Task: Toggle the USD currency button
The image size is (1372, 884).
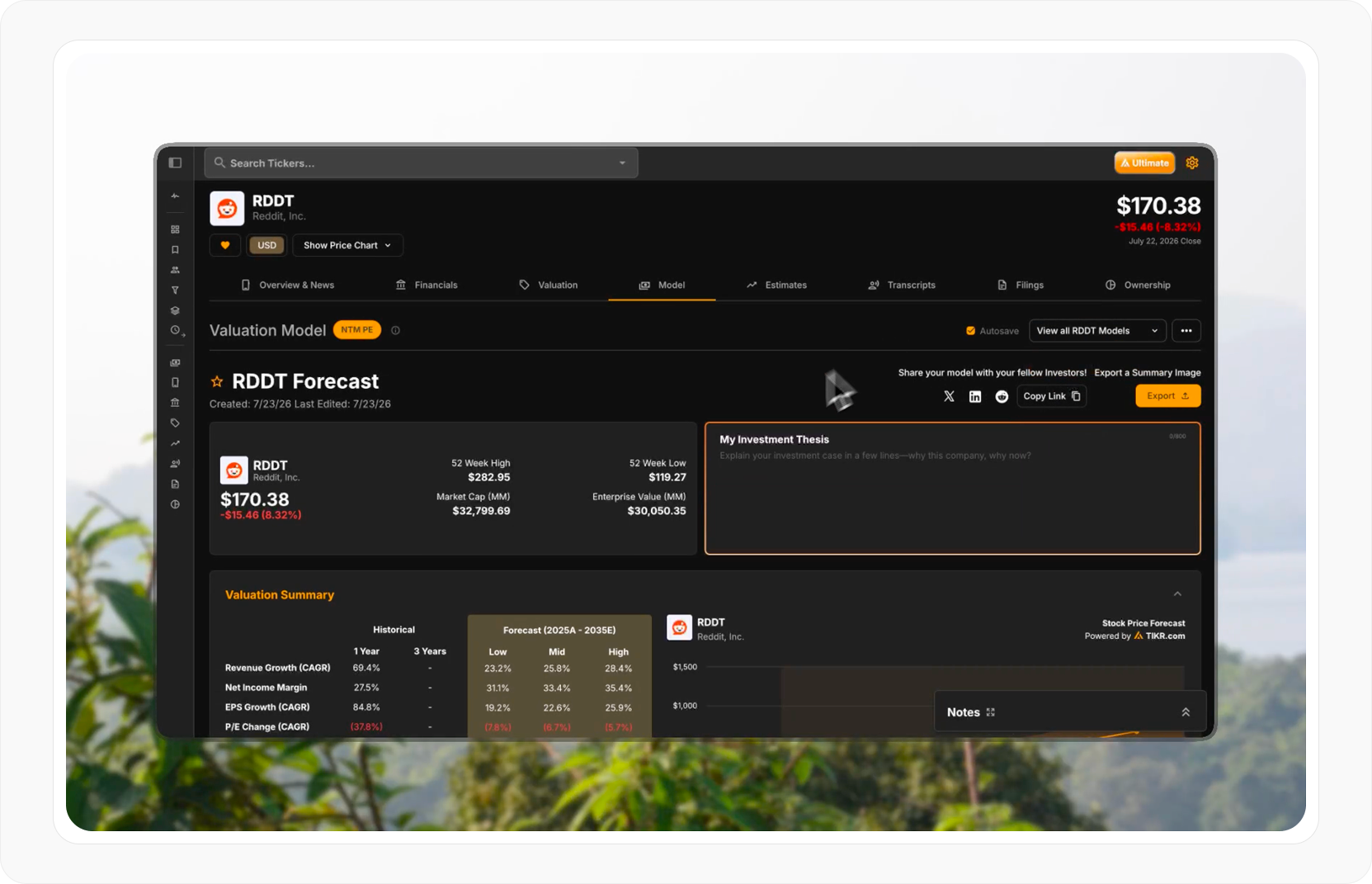Action: (x=266, y=245)
